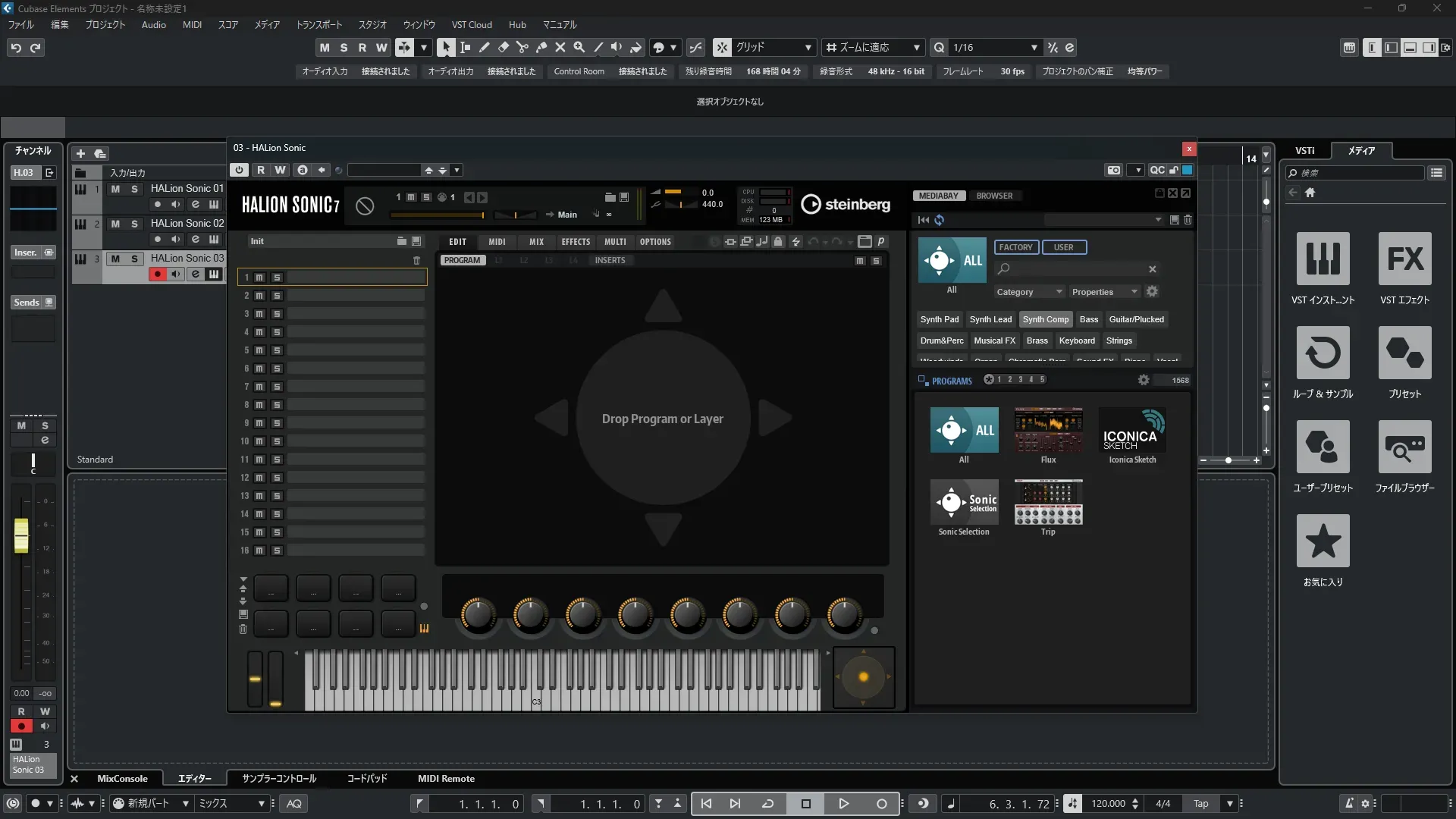Click the channel volume fader handle

tap(21, 535)
